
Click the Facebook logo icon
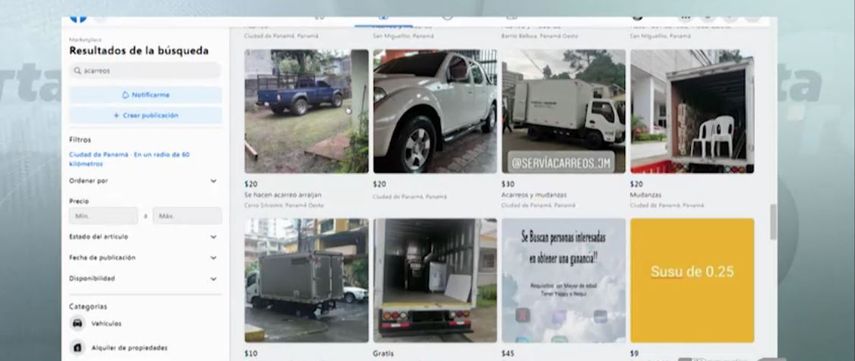(x=78, y=19)
